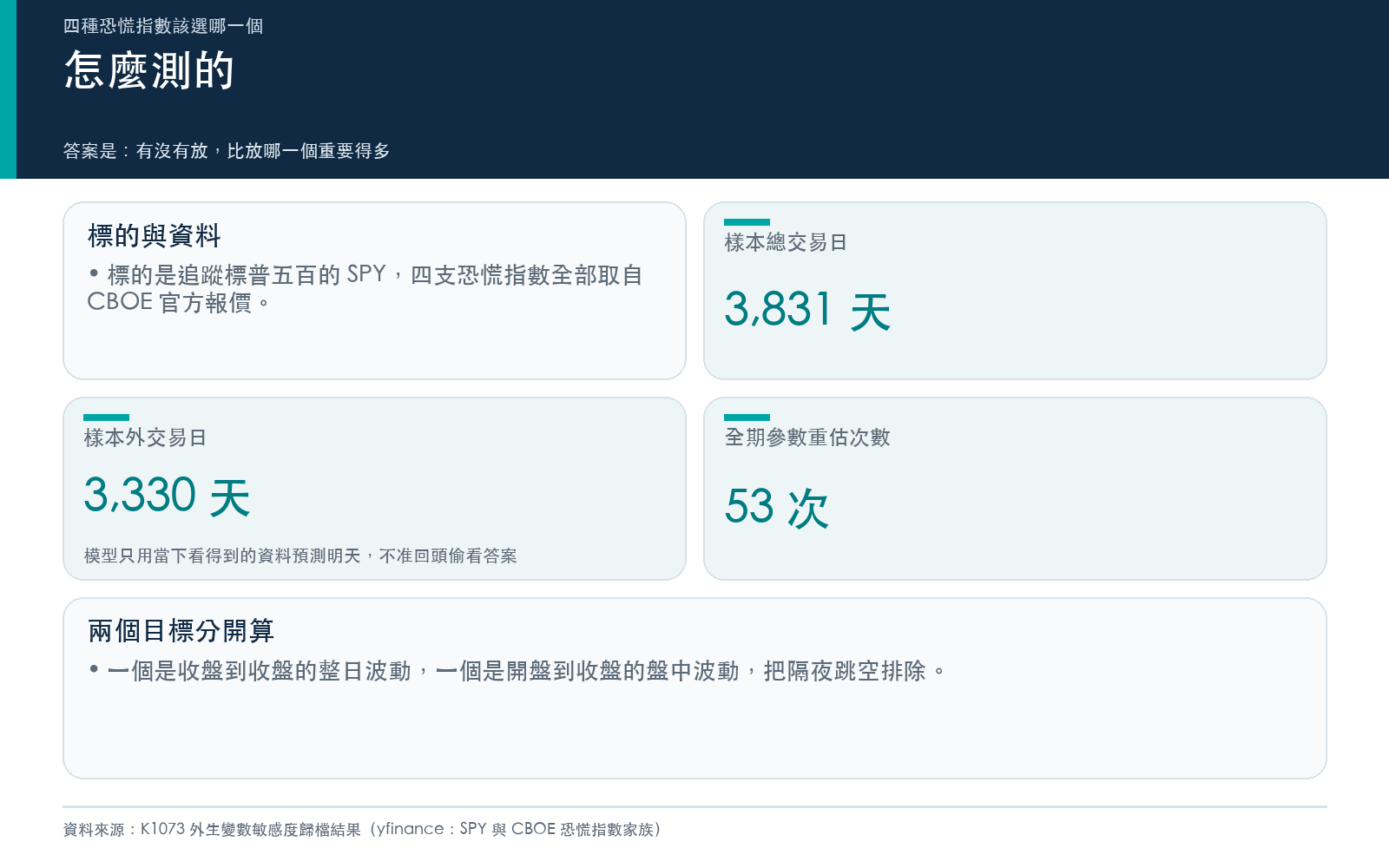This screenshot has width=1389, height=868.
Task: Click the heading 兩個目標分開算
Action: click(181, 630)
